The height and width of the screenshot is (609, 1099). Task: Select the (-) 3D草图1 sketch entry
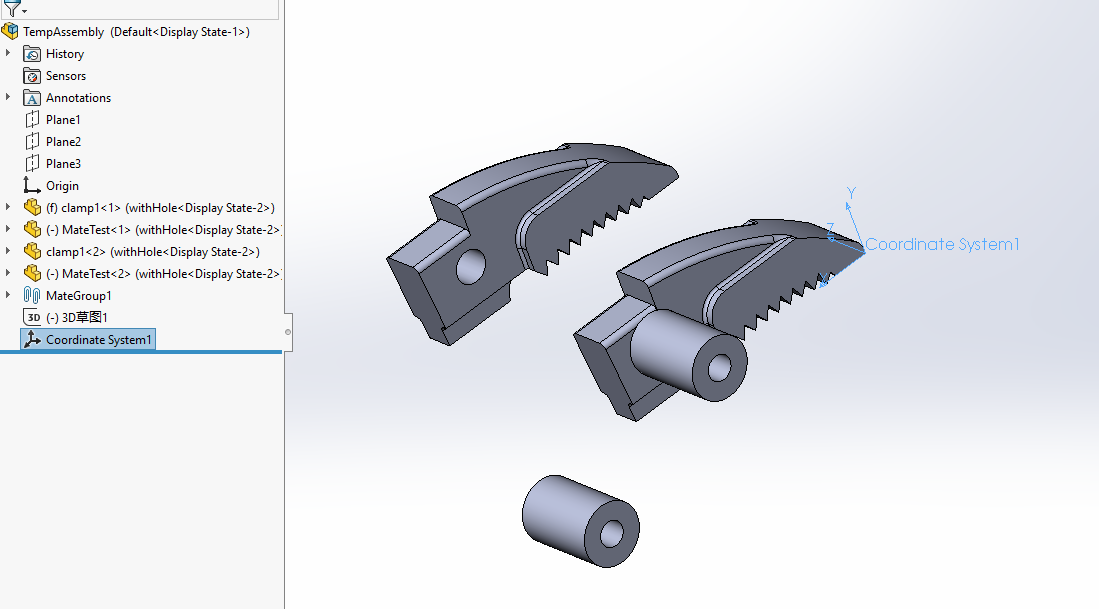click(77, 317)
